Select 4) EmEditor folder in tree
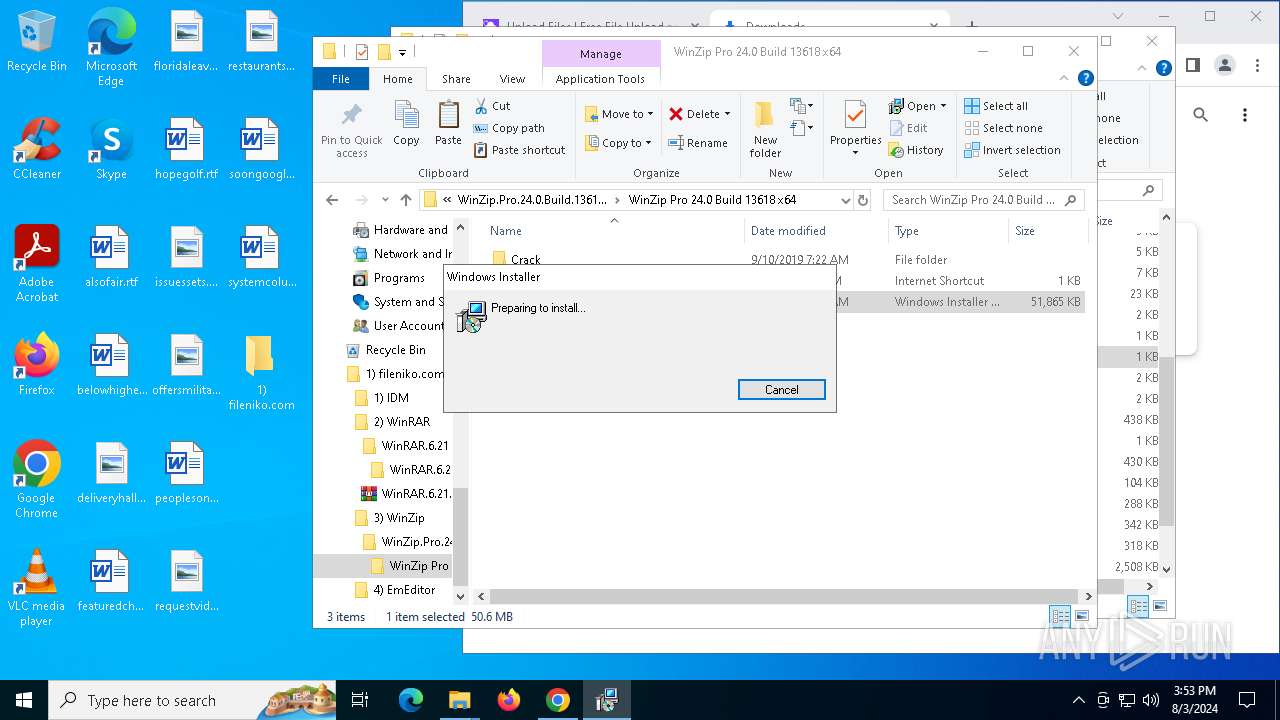The image size is (1280, 720). (406, 590)
